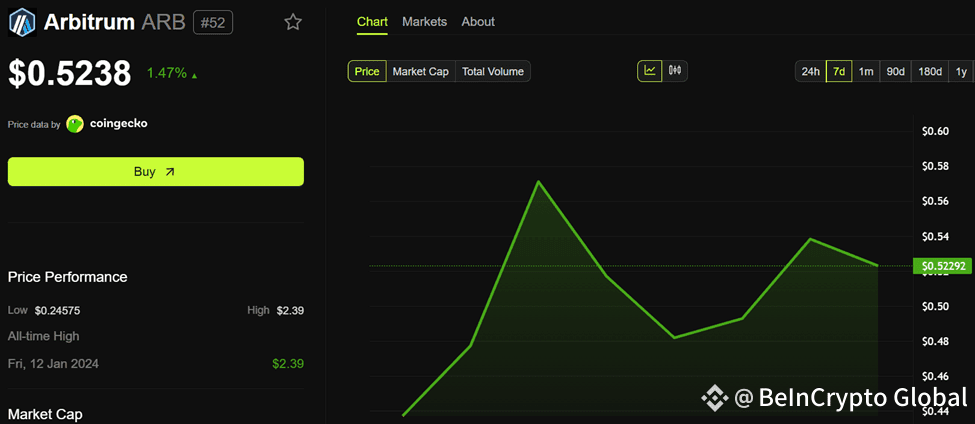
Task: Switch to candlestick chart view icon
Action: 675,71
